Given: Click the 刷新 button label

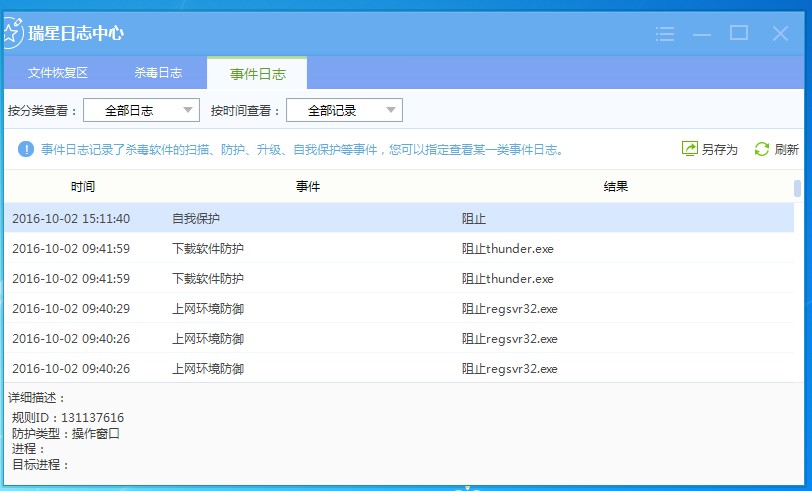Looking at the screenshot, I should [787, 150].
